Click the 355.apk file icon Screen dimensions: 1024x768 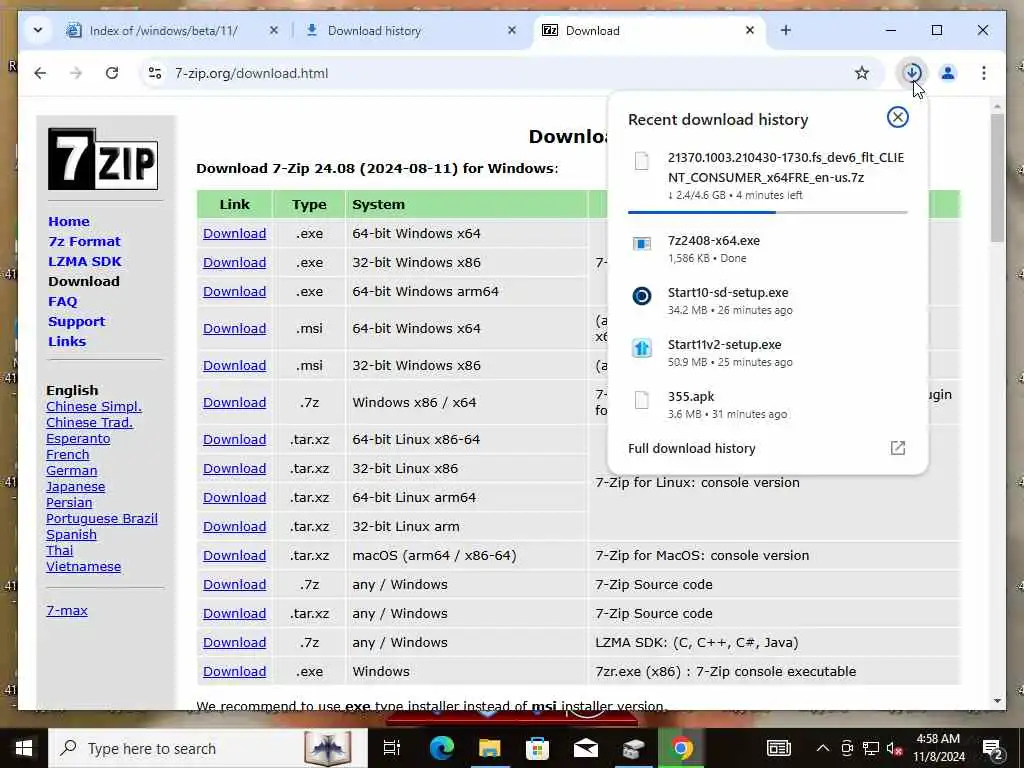[x=642, y=400]
